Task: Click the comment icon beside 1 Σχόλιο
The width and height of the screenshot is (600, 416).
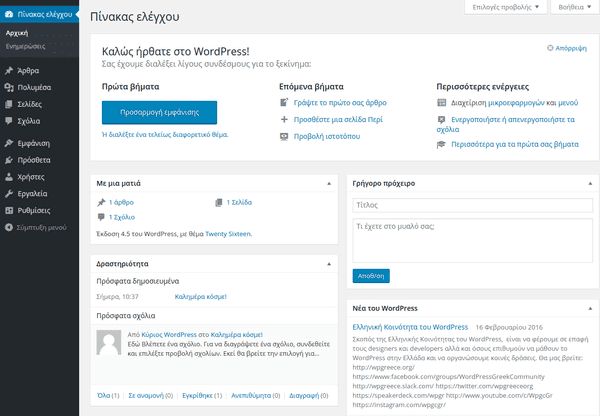Action: 101,217
